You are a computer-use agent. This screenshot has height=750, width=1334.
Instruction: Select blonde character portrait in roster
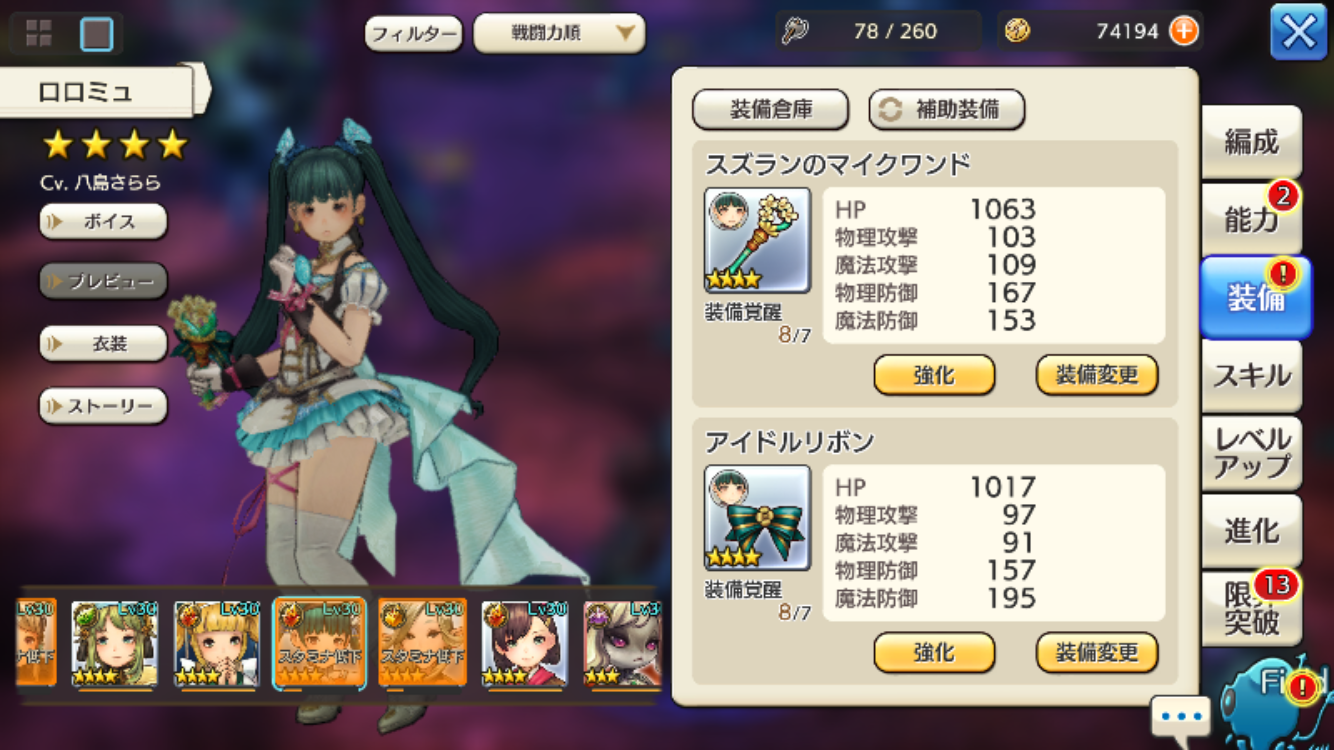pos(217,643)
